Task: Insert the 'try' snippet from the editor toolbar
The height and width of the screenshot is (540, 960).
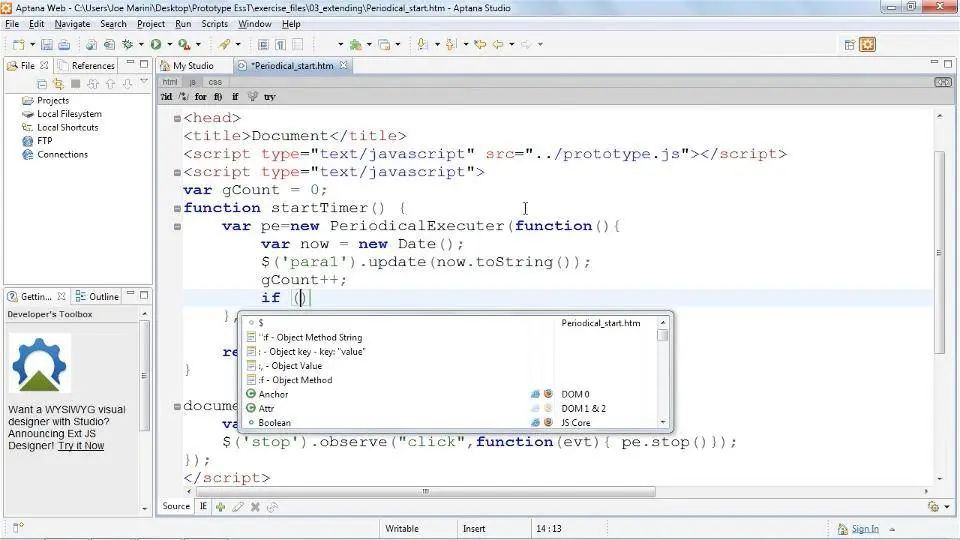Action: [269, 97]
